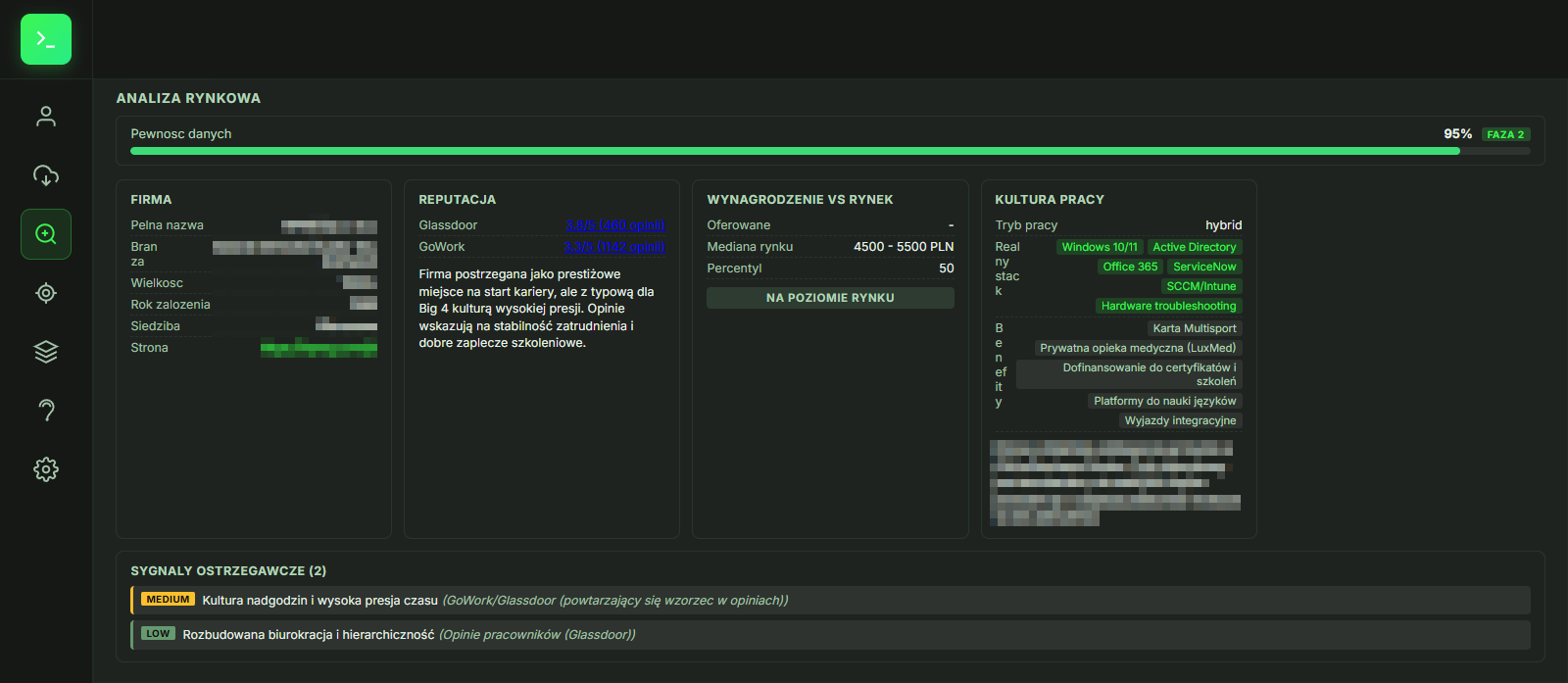Viewport: 1568px width, 683px height.
Task: Select the Hardware troubleshooting tag
Action: pos(1168,306)
